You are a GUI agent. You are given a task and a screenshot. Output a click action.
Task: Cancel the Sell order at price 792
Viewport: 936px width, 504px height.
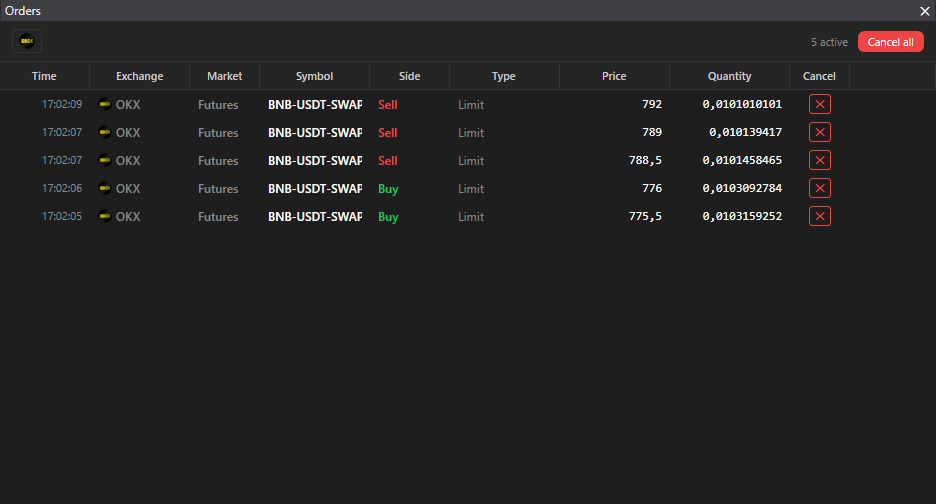pyautogui.click(x=820, y=104)
